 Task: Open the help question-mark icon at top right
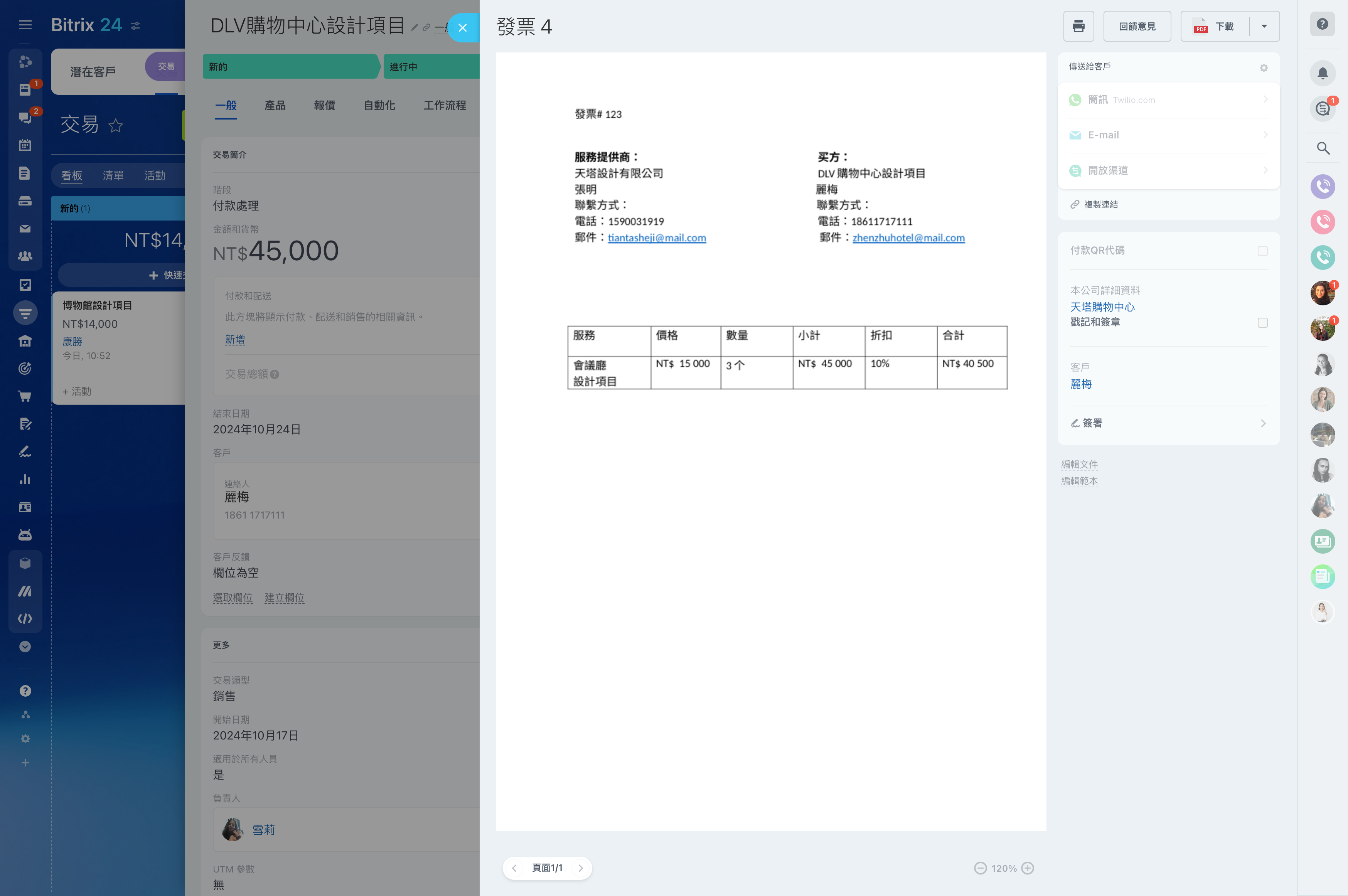coord(1322,24)
